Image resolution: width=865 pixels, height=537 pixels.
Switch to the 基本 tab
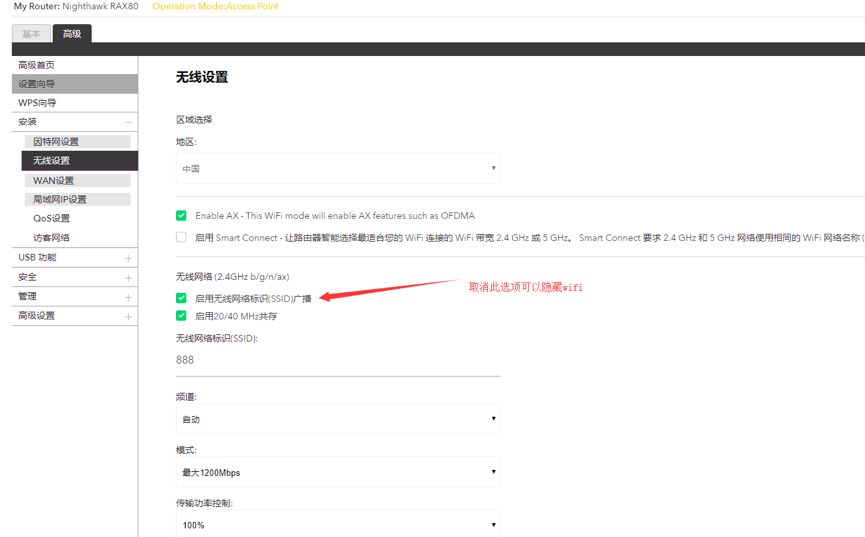coord(31,34)
